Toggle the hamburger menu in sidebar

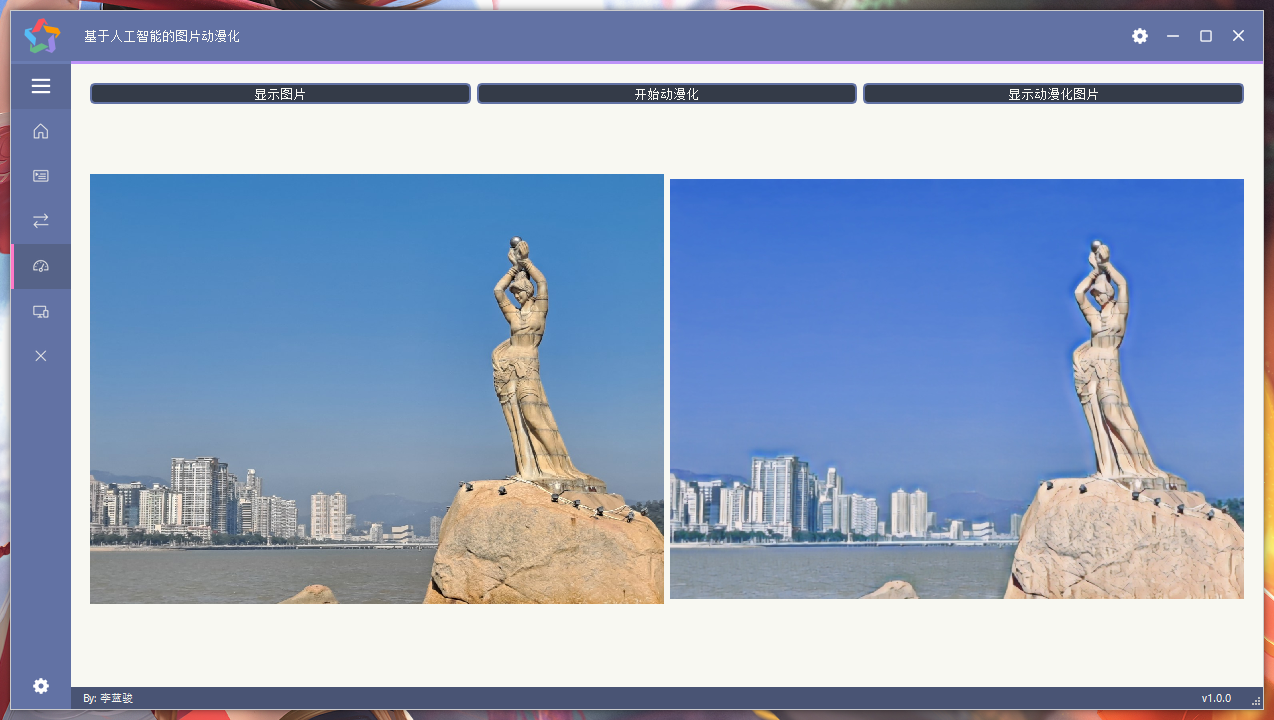(41, 86)
